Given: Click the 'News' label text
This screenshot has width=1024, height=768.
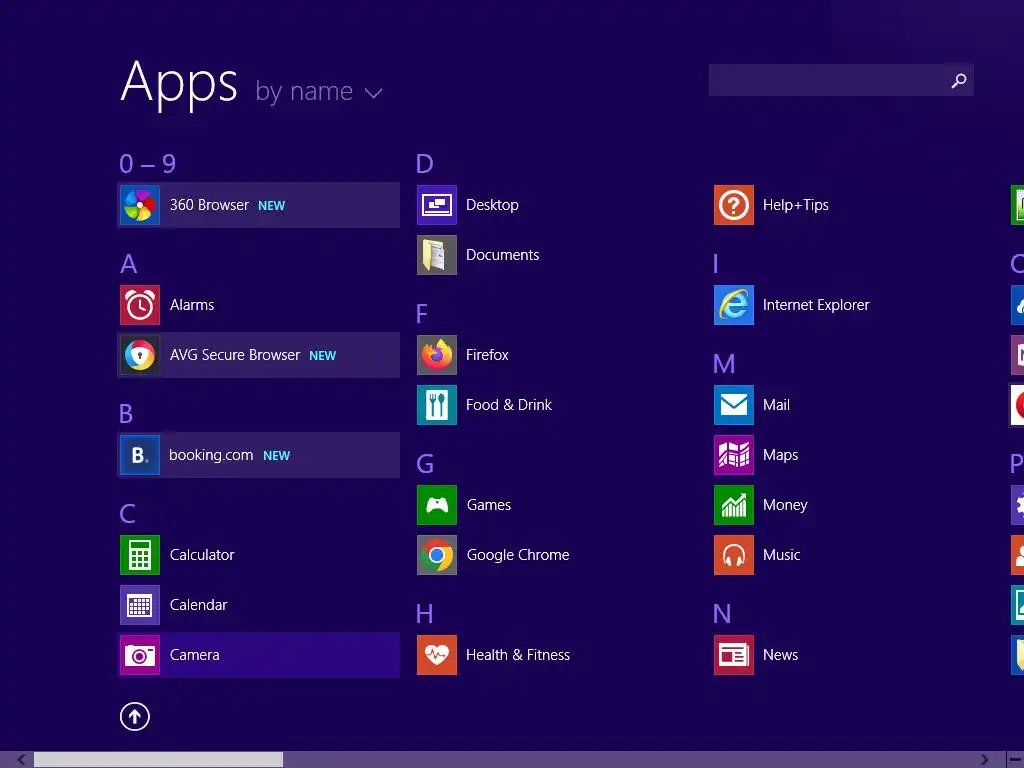Looking at the screenshot, I should [780, 655].
